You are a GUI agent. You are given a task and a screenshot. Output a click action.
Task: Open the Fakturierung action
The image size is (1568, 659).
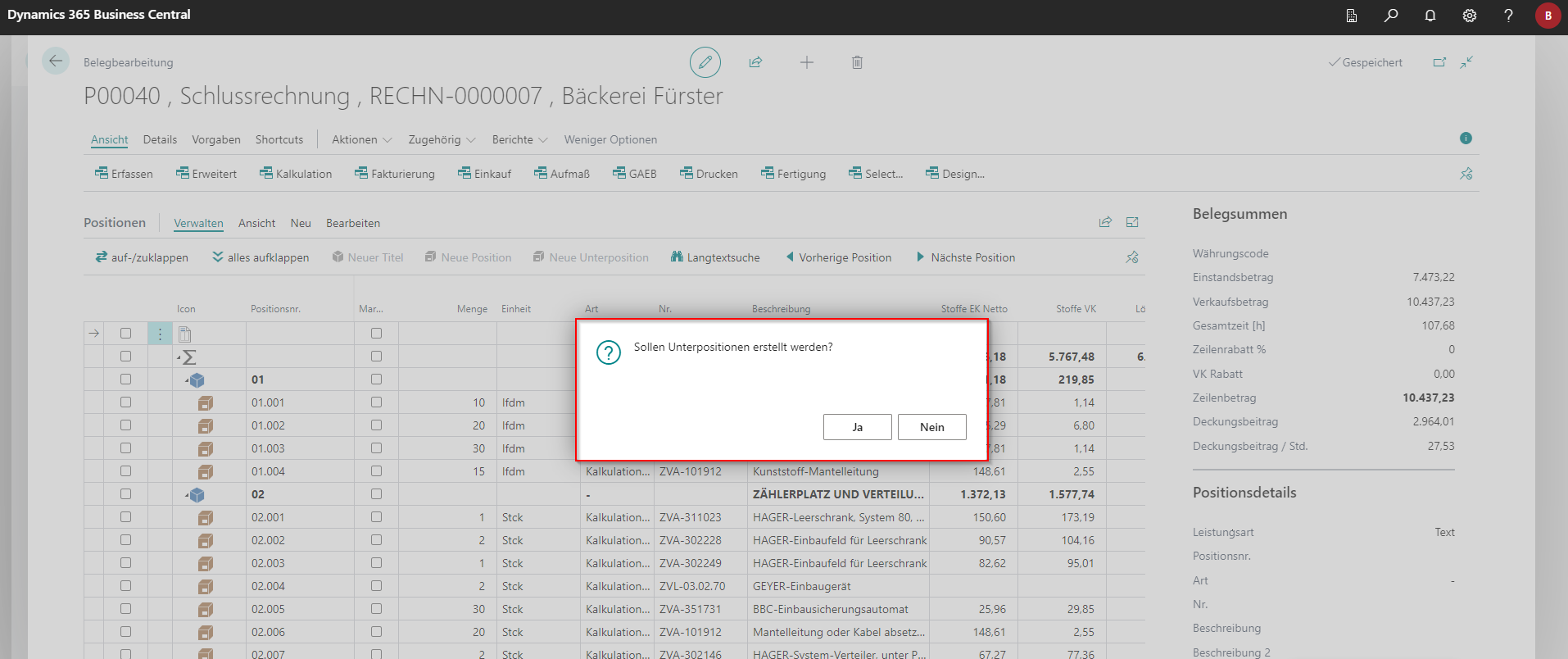tap(395, 174)
